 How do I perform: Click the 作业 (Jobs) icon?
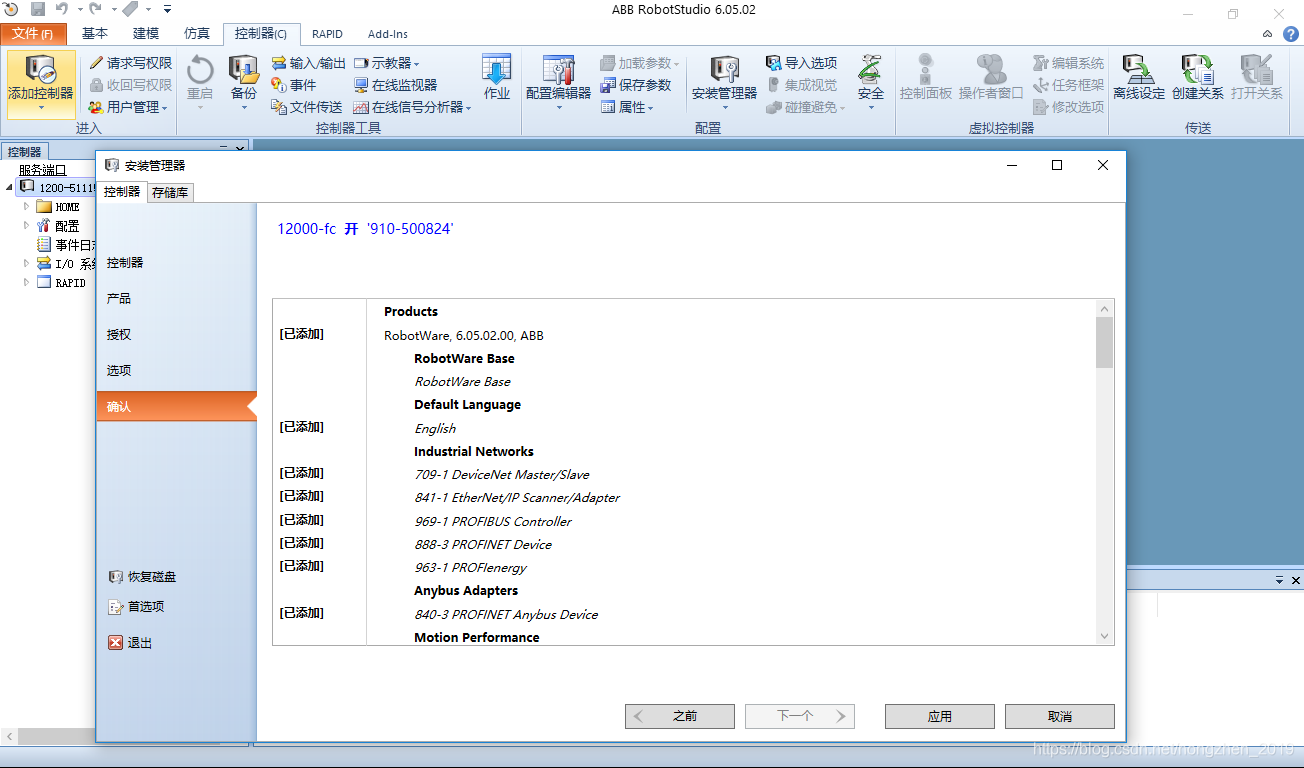(496, 70)
